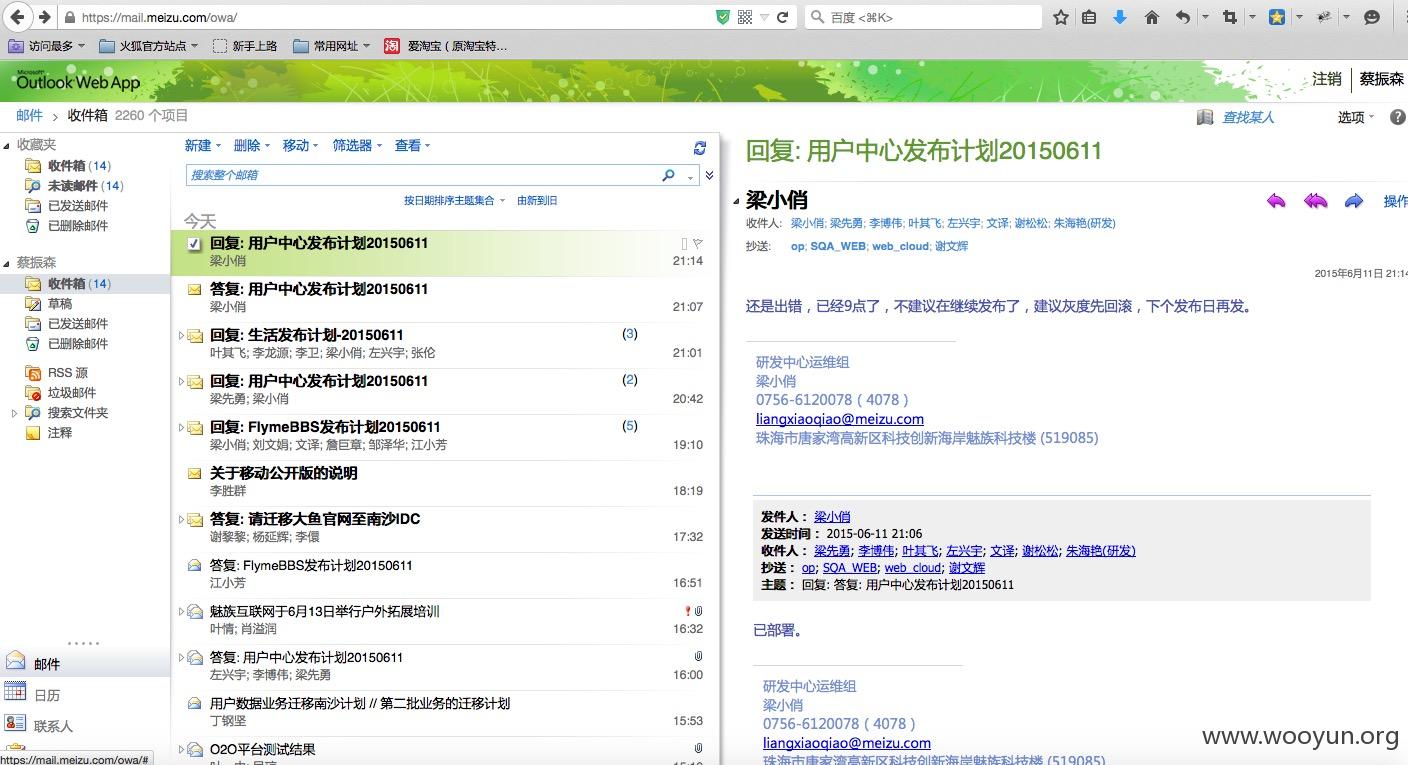Click the browser back arrow button
The width and height of the screenshot is (1408, 765).
(x=17, y=17)
